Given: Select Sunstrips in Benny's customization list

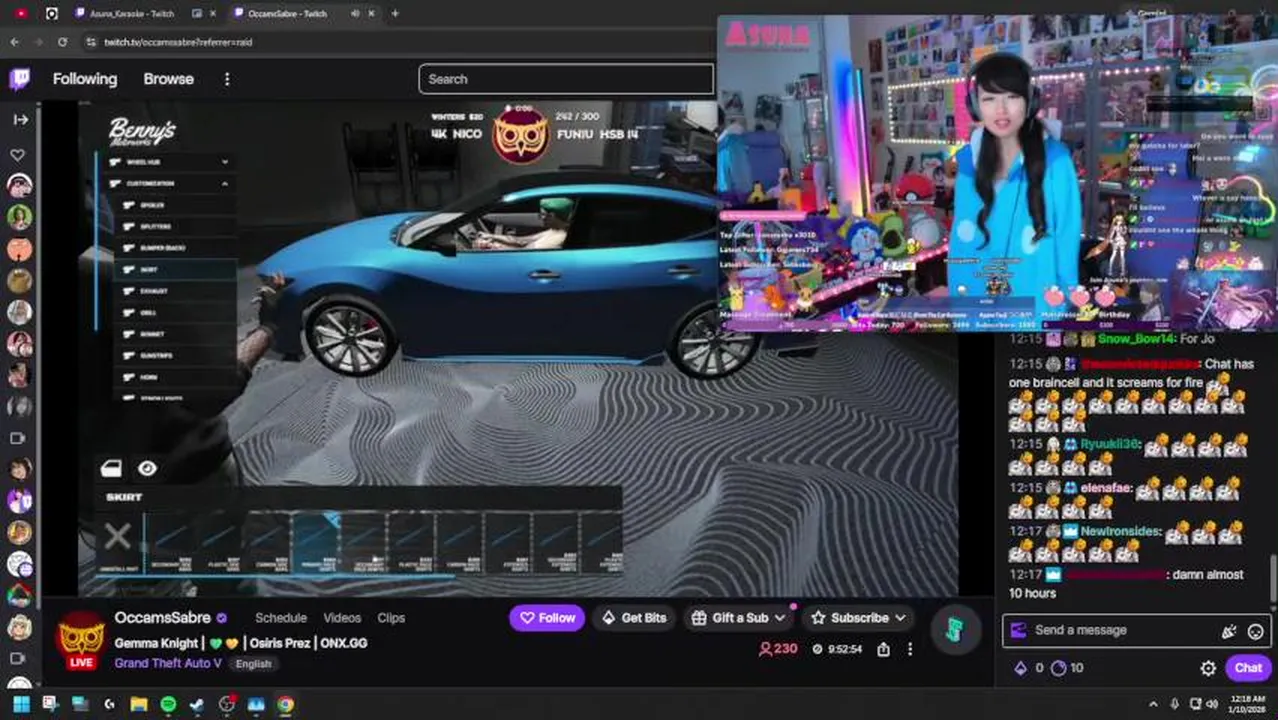Looking at the screenshot, I should point(176,356).
